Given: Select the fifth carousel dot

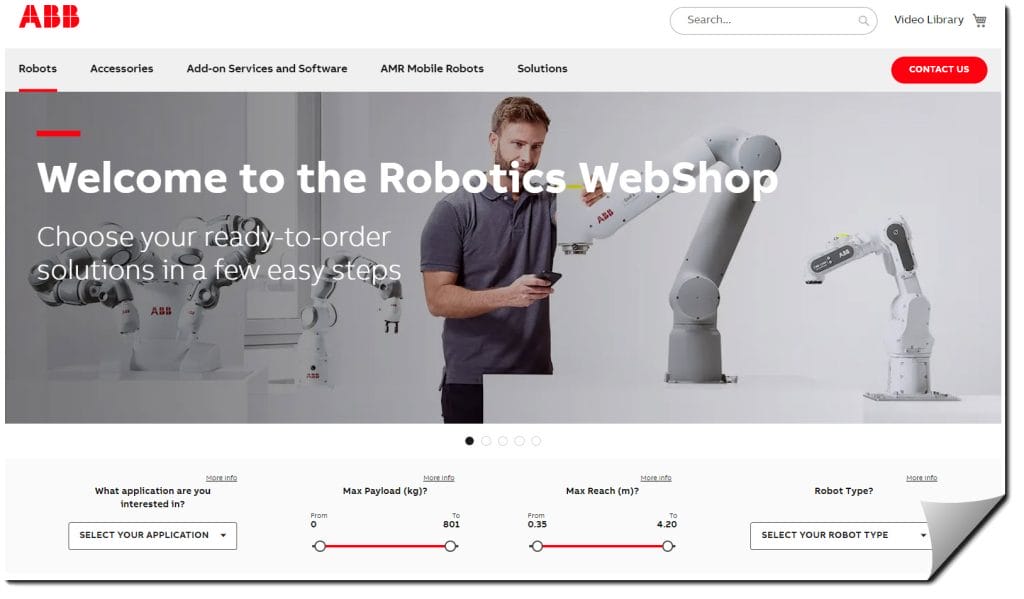Looking at the screenshot, I should [536, 441].
